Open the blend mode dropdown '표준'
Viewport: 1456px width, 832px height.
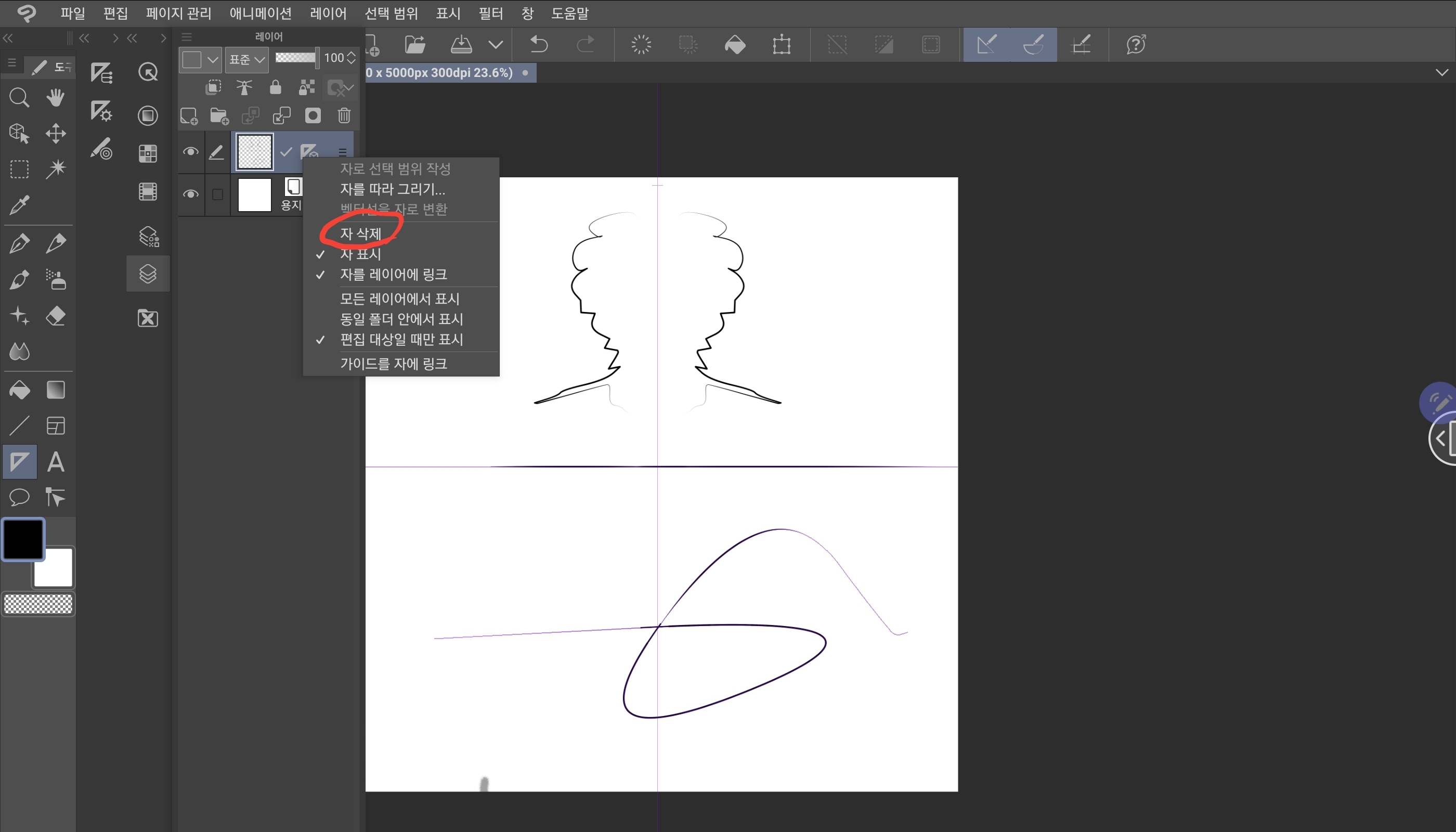[246, 59]
